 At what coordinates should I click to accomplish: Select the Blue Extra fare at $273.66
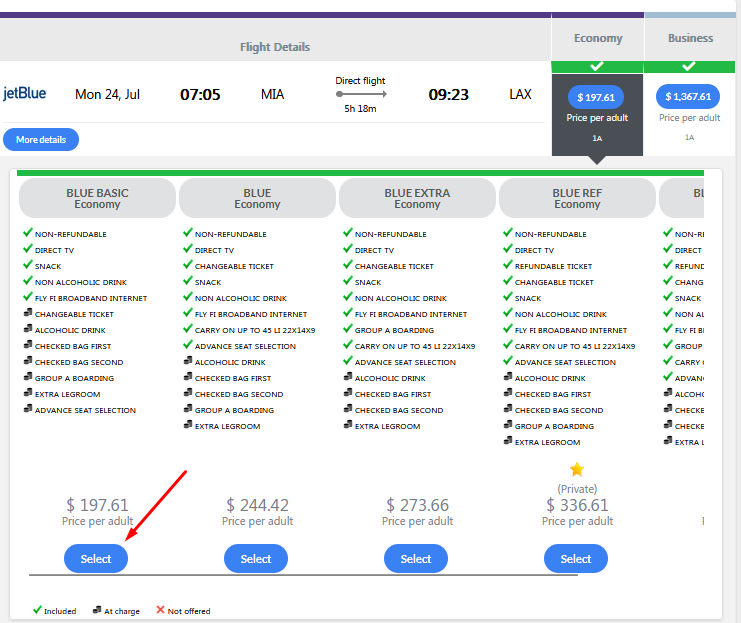point(416,559)
